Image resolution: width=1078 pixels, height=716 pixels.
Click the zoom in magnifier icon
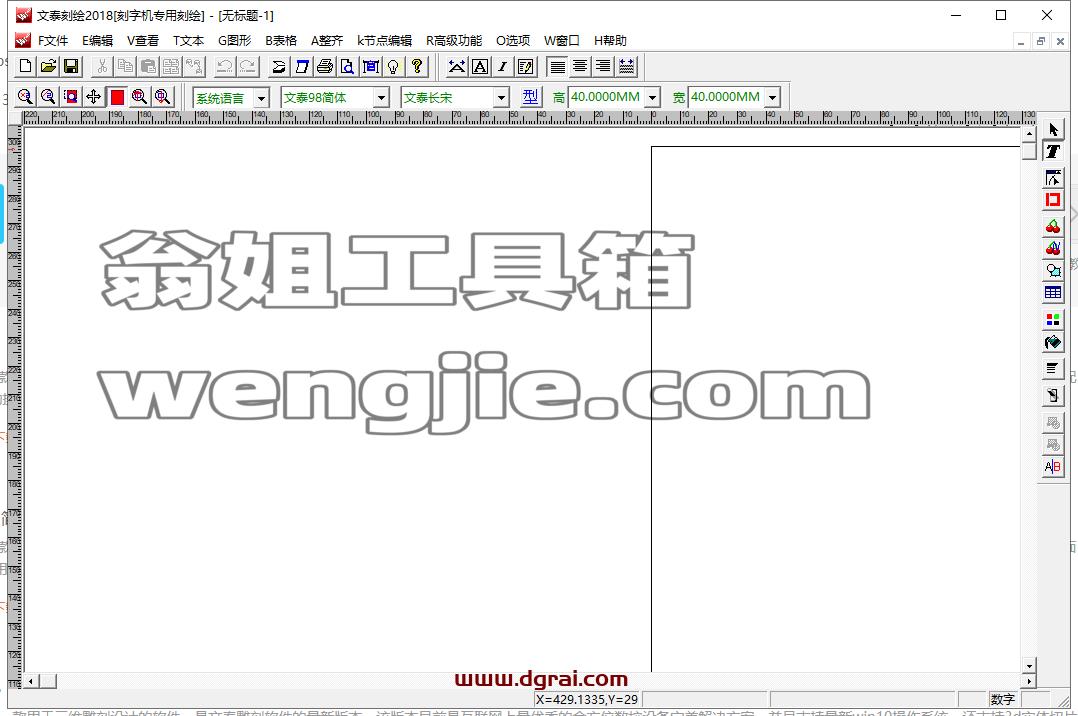click(25, 96)
